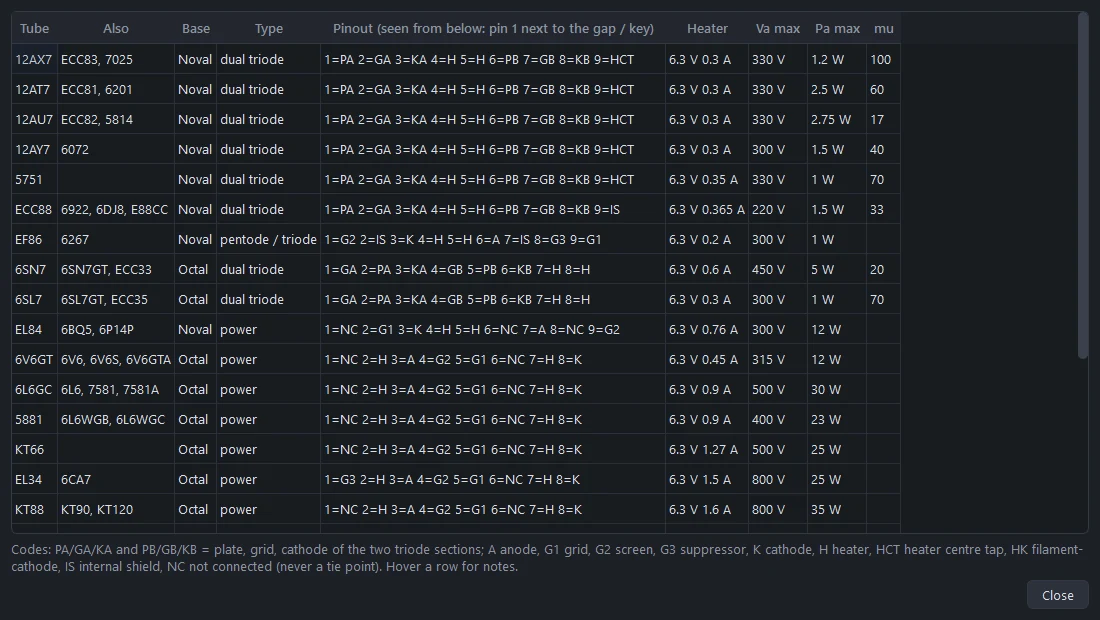Click the EL84 tube name cell
This screenshot has height=620, width=1100.
(x=34, y=330)
